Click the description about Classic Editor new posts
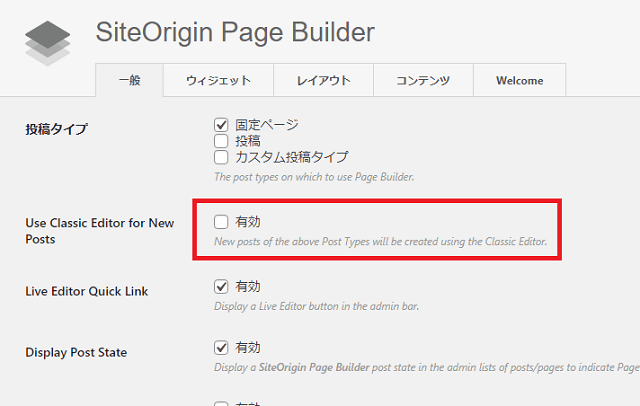Screen dimensions: 640x406 pos(380,242)
